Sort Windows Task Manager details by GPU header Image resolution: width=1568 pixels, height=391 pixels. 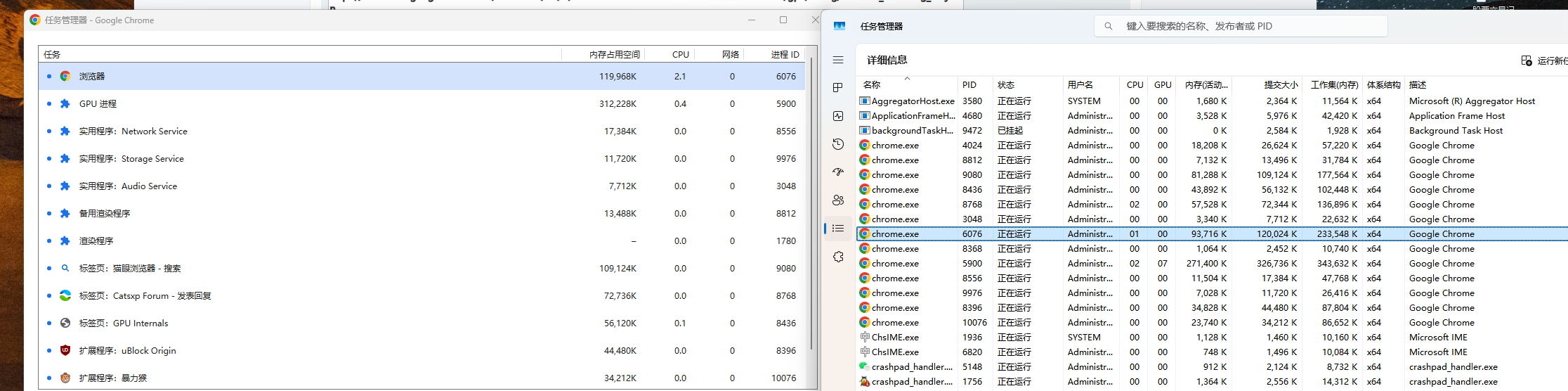coord(1163,84)
